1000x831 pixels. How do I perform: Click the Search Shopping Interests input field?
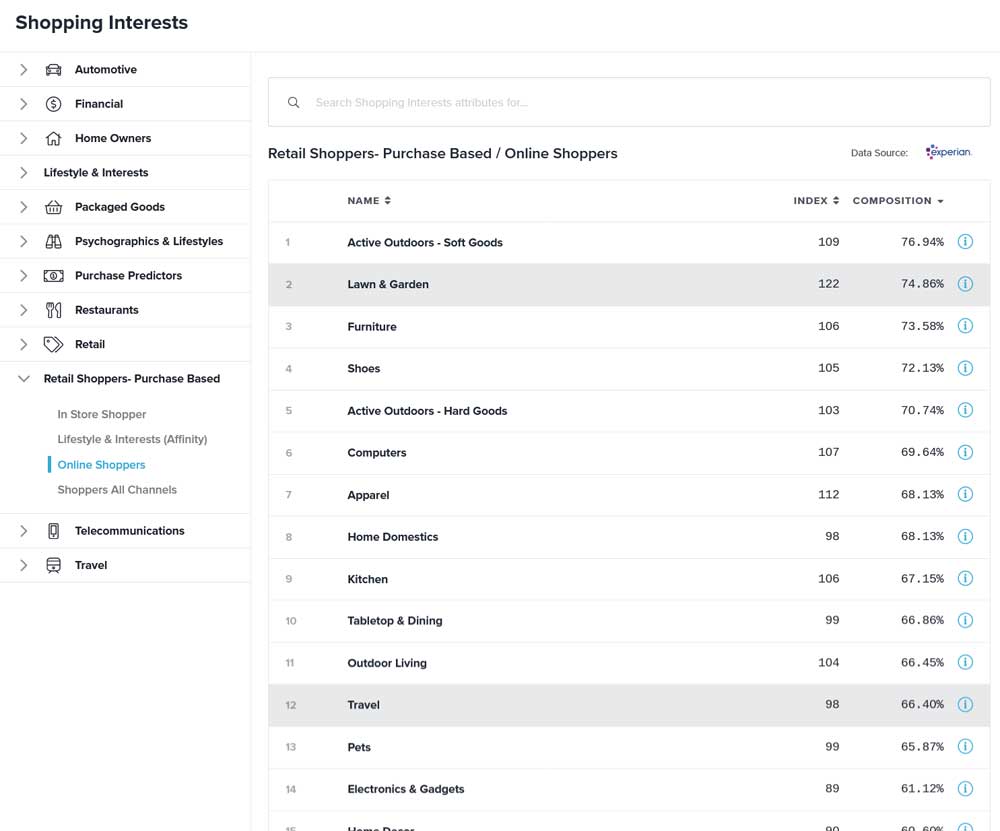(x=640, y=102)
